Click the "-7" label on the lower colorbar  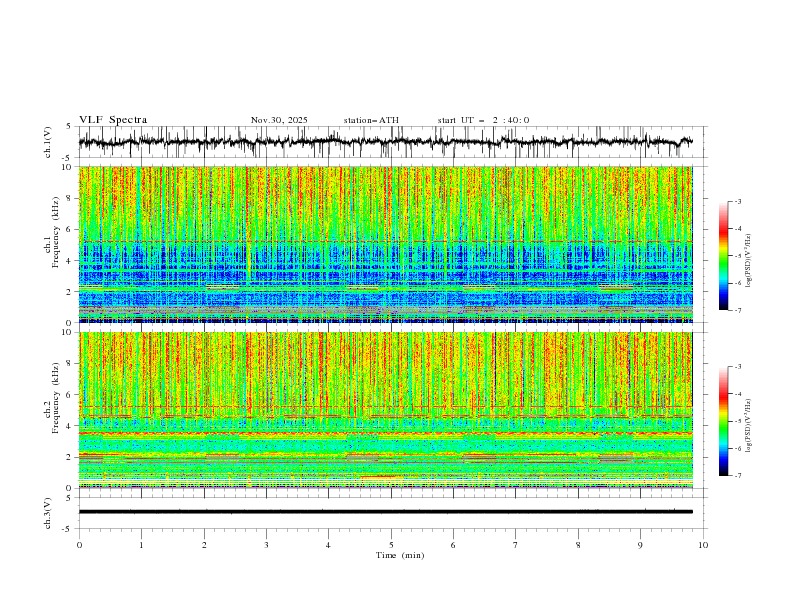point(737,475)
